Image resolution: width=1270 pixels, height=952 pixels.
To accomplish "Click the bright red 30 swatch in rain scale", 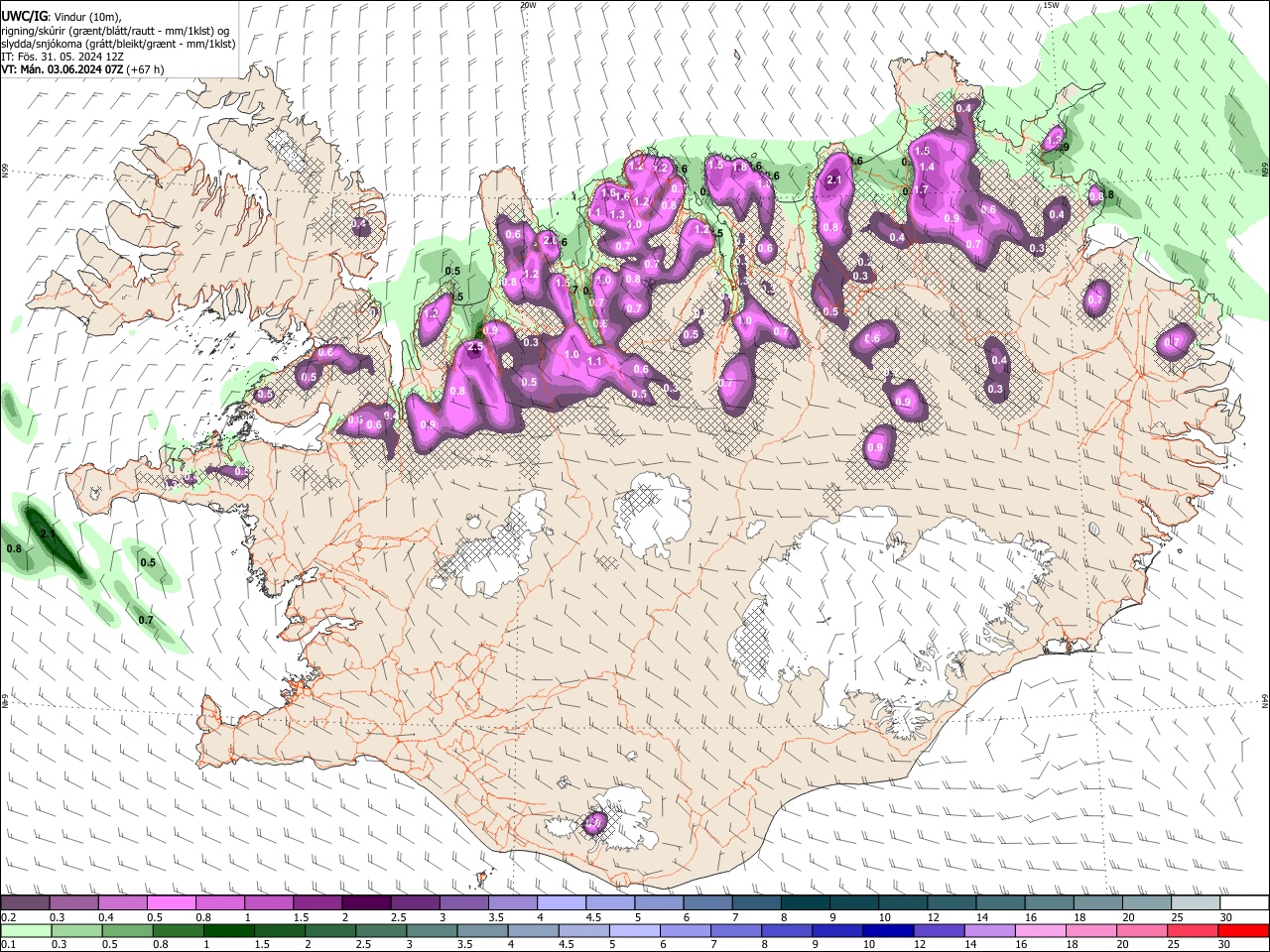I will tap(1244, 931).
